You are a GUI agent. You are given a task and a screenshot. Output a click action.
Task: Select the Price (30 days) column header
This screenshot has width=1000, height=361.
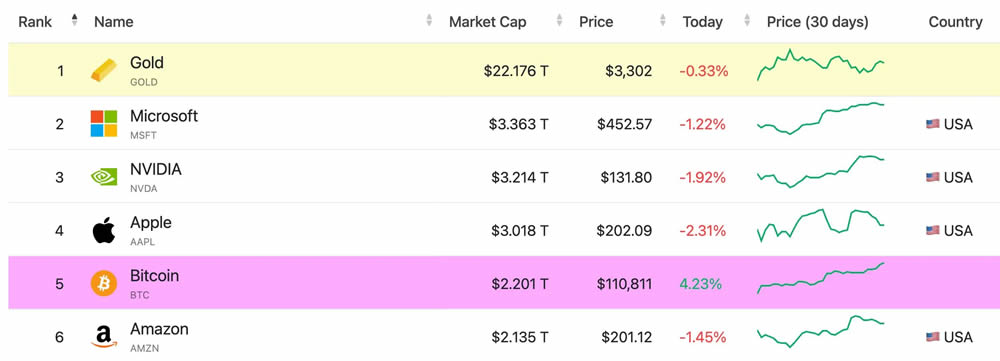tap(818, 22)
